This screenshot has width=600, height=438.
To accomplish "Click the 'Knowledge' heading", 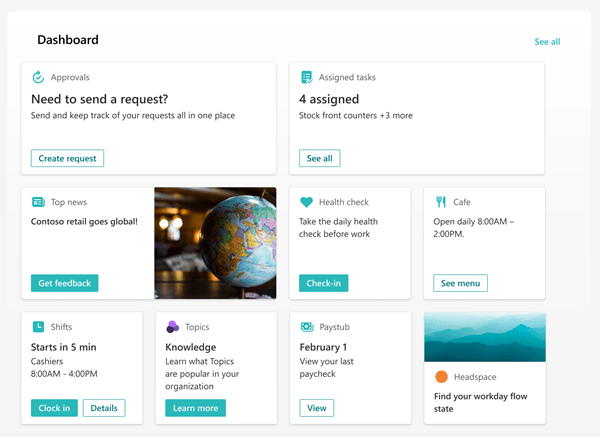I will coord(191,347).
